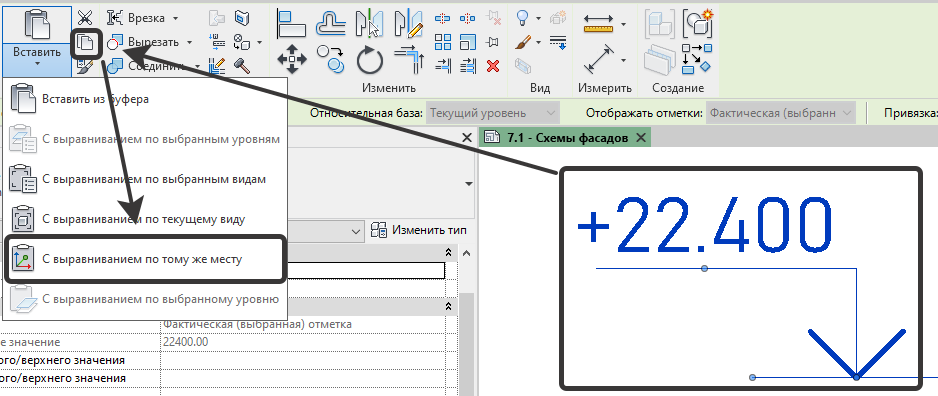Viewport: 938px width, 396px height.
Task: Select the Rotate tool icon
Action: [374, 60]
